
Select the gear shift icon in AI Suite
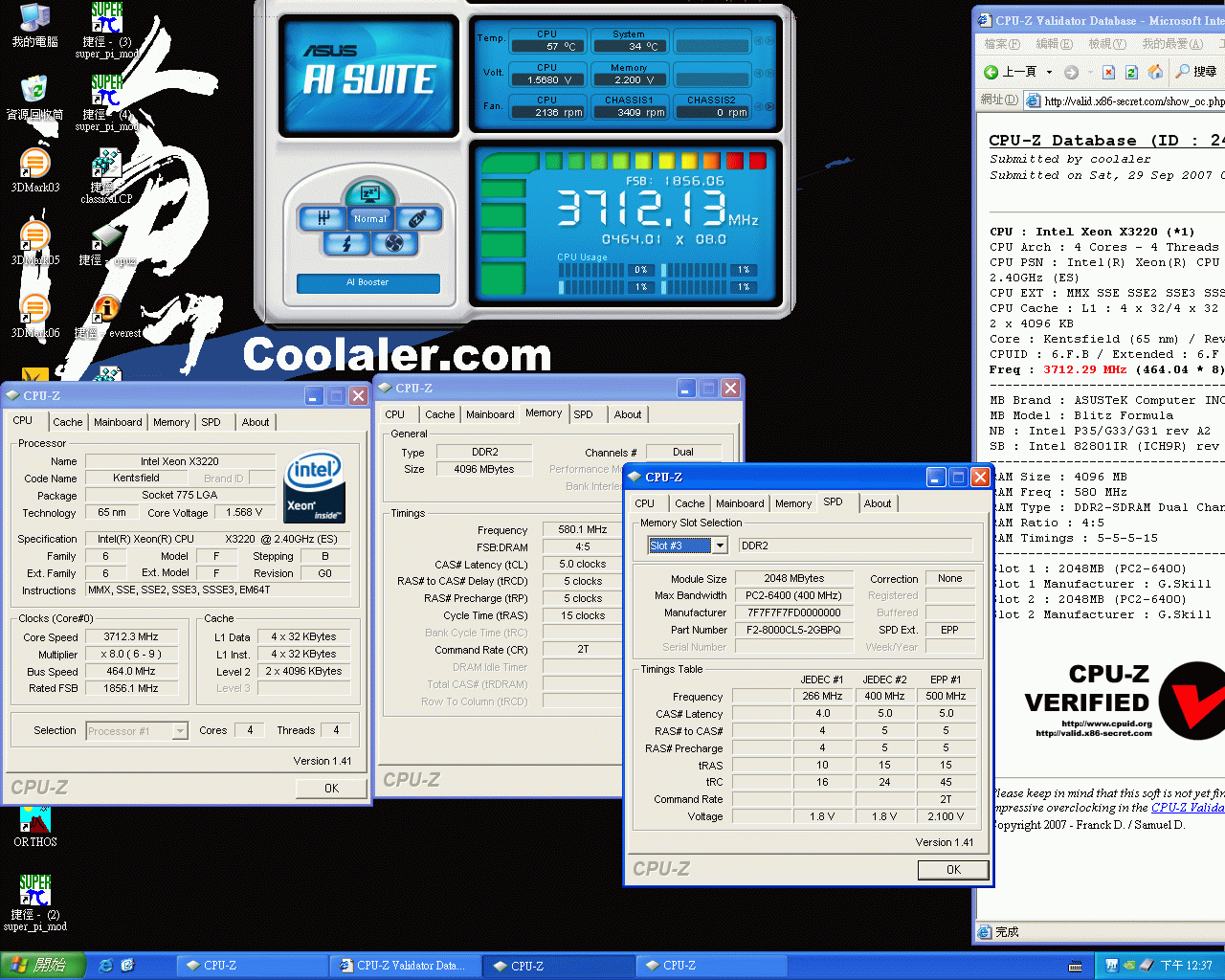coord(323,218)
